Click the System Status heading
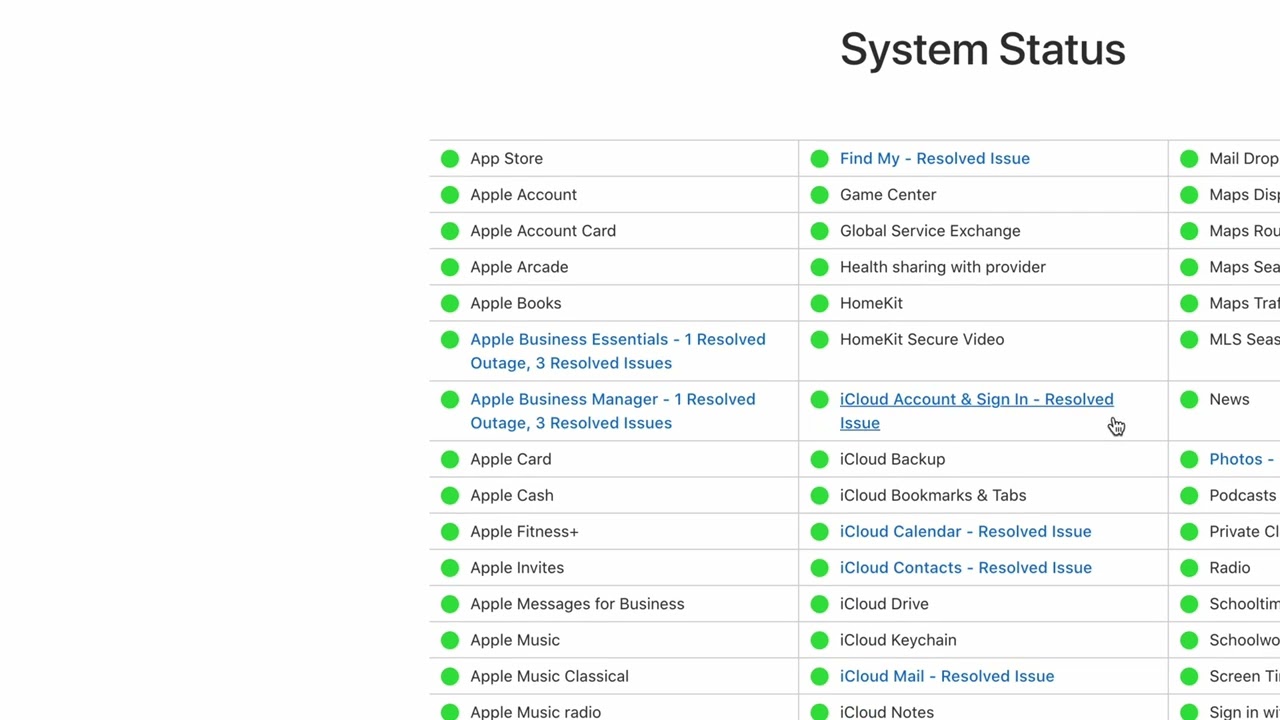The image size is (1280, 720). pyautogui.click(x=983, y=49)
